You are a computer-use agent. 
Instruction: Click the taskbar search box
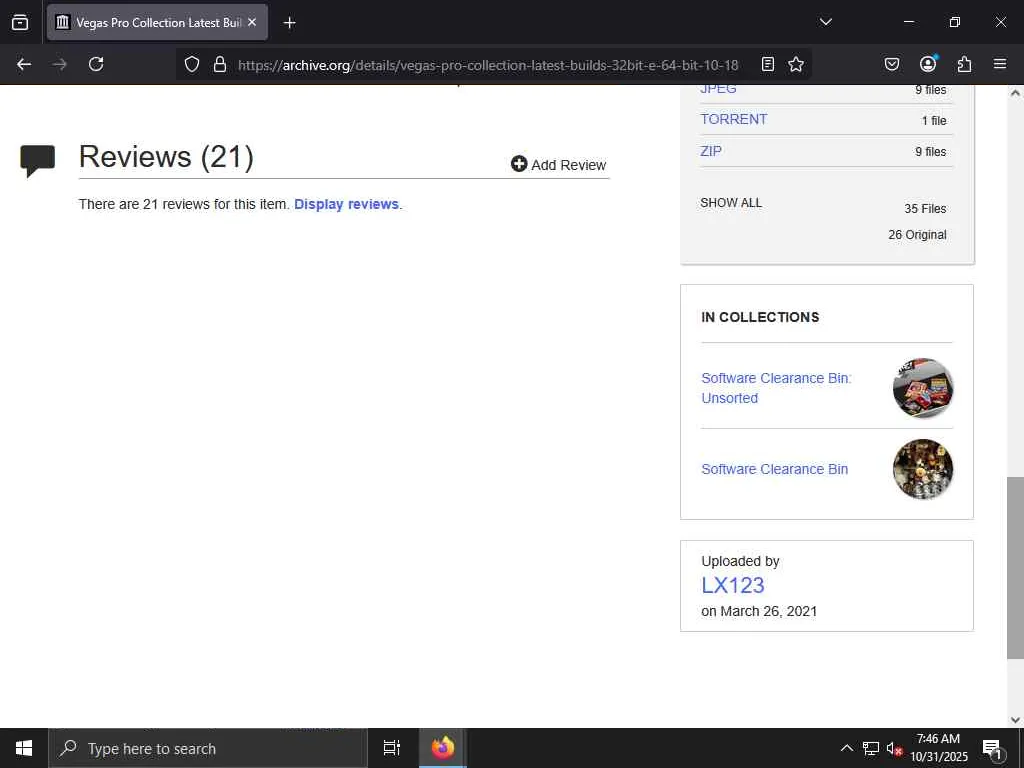pyautogui.click(x=208, y=748)
